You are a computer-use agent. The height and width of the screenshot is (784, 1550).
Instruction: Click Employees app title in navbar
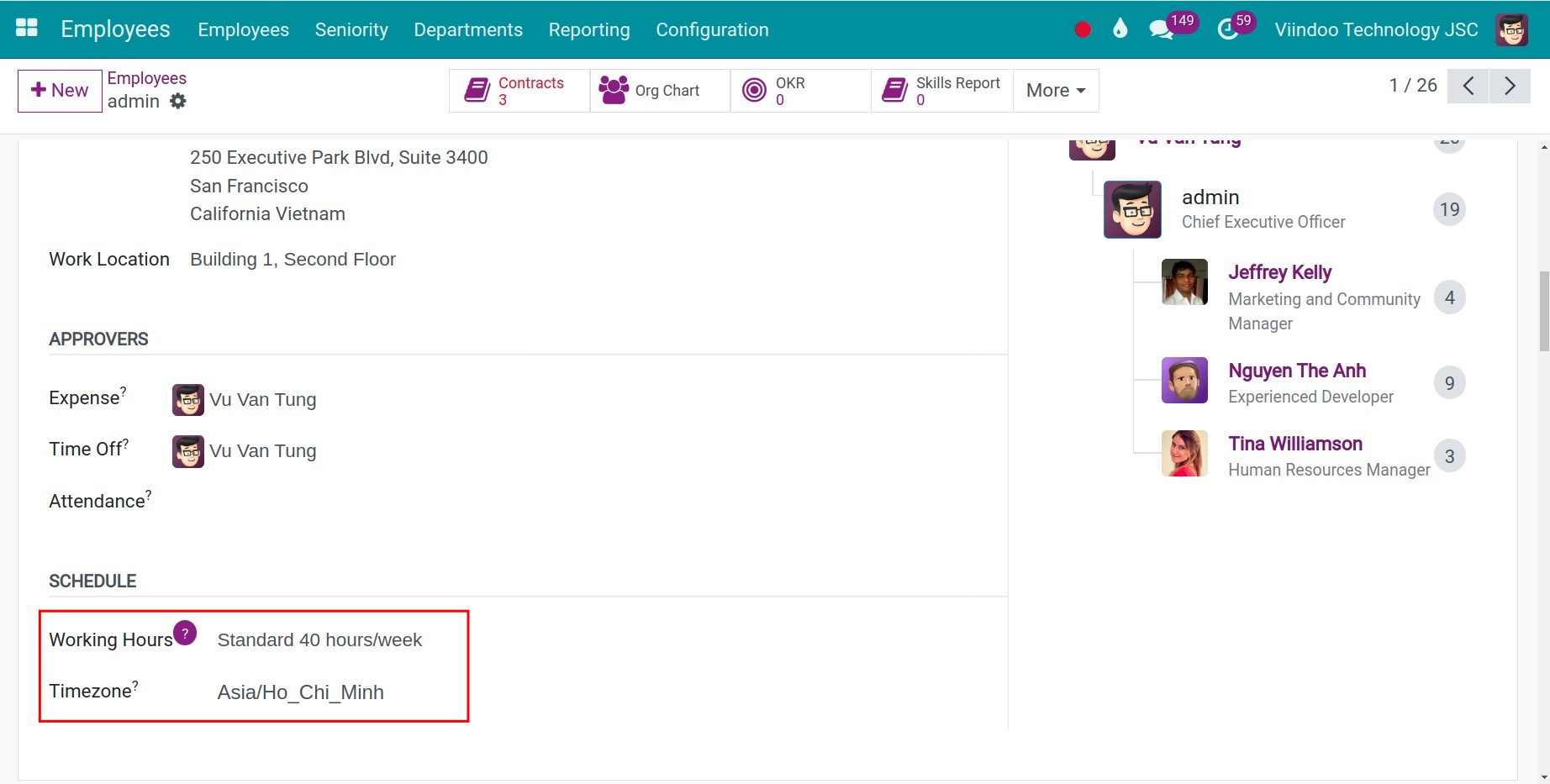115,29
